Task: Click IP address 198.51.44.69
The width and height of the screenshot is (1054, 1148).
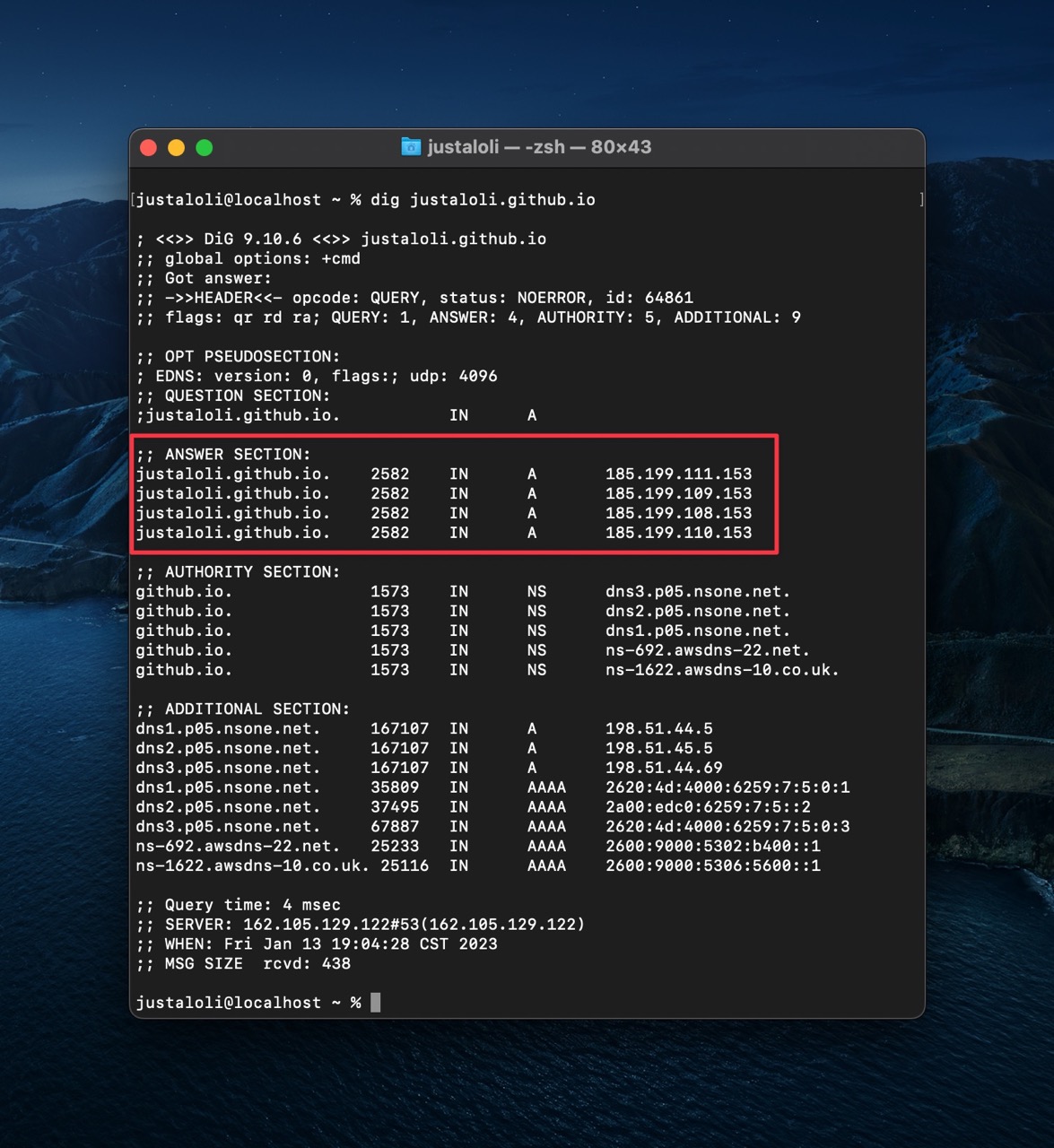Action: tap(665, 769)
